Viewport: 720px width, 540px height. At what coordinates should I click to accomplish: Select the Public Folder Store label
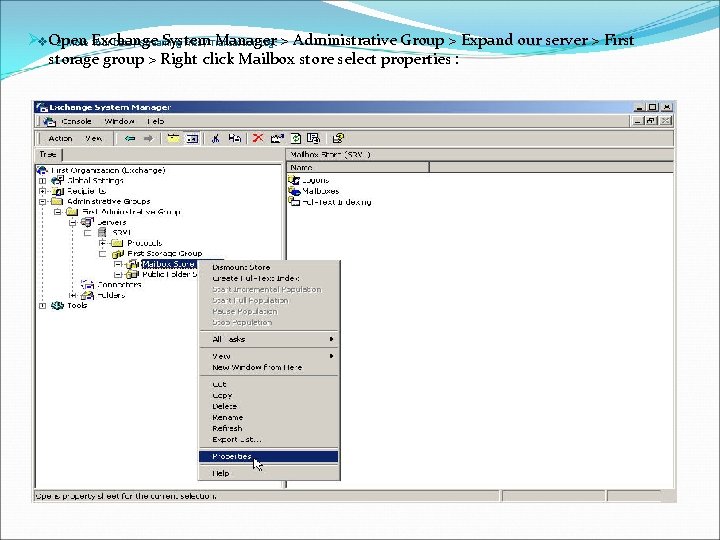point(169,275)
